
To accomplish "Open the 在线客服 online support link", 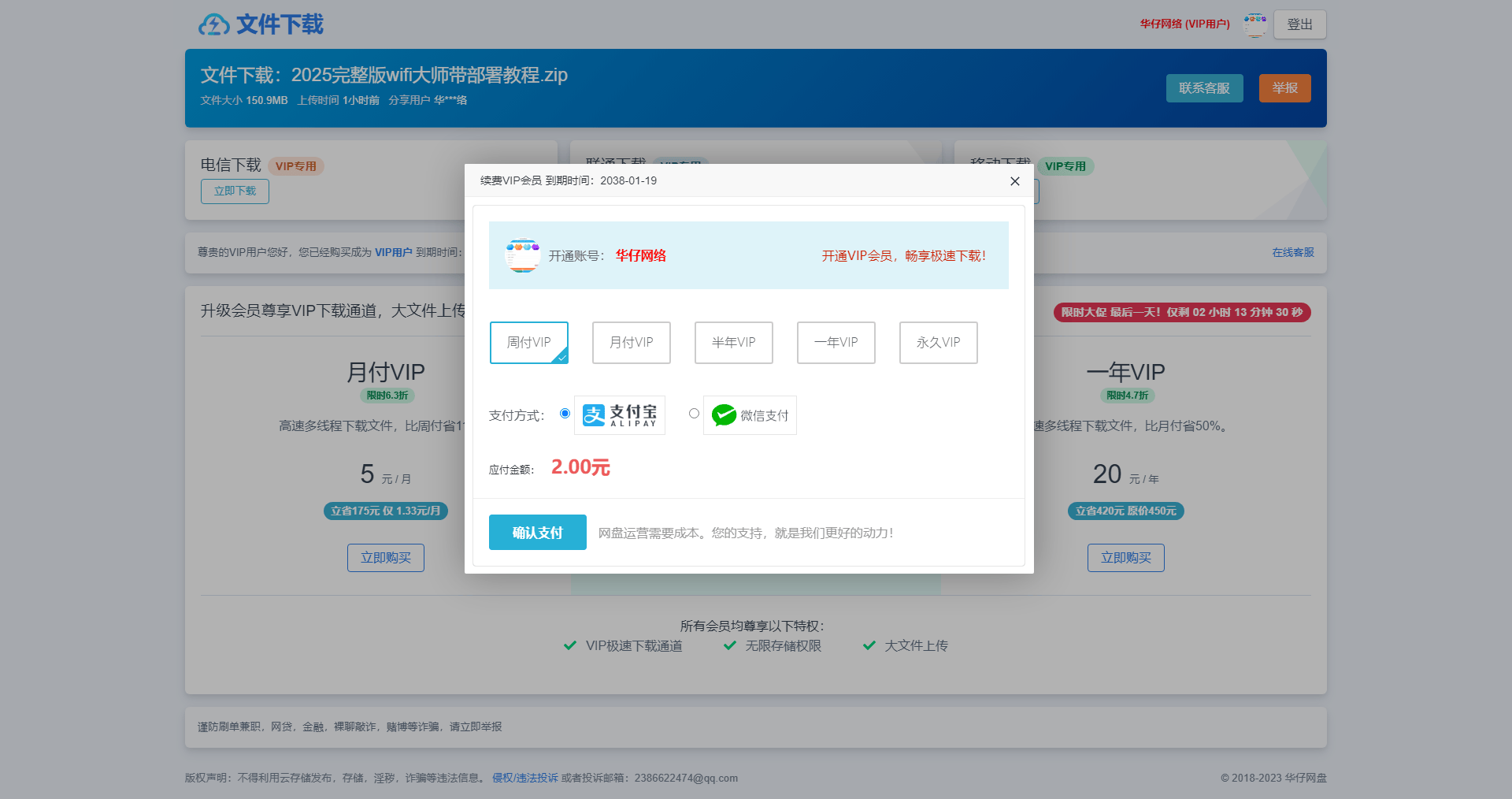I will (1293, 253).
